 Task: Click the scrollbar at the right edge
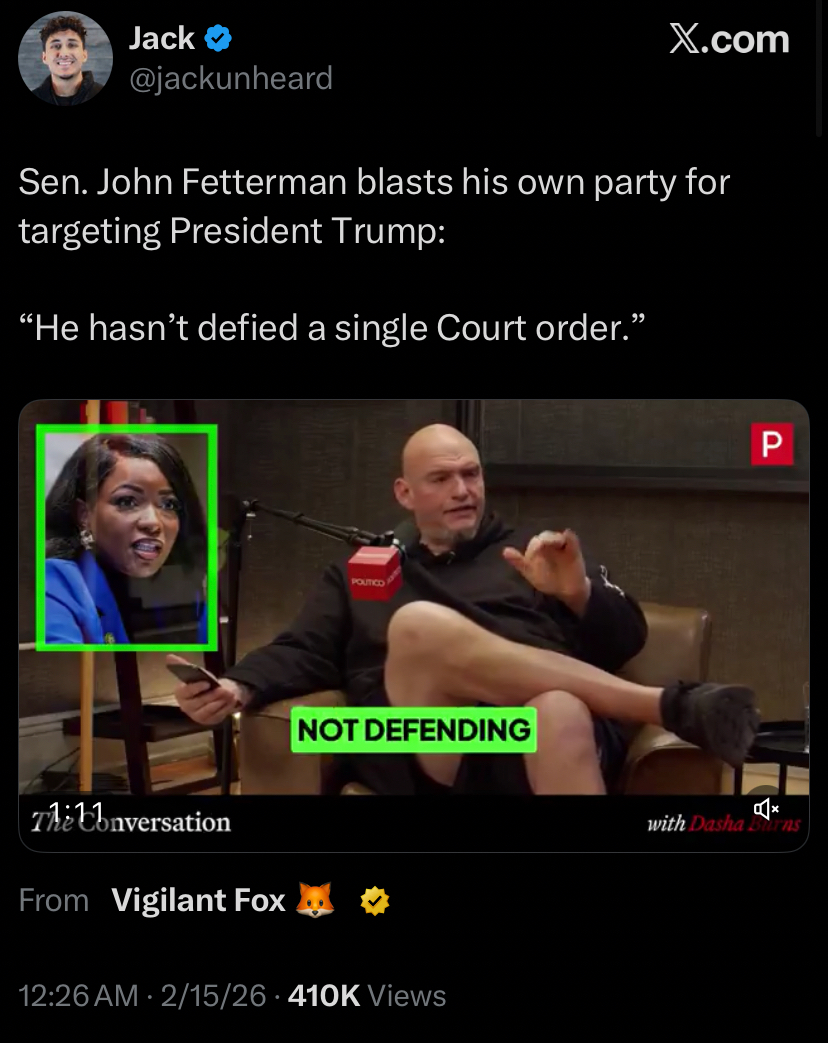coord(819,67)
